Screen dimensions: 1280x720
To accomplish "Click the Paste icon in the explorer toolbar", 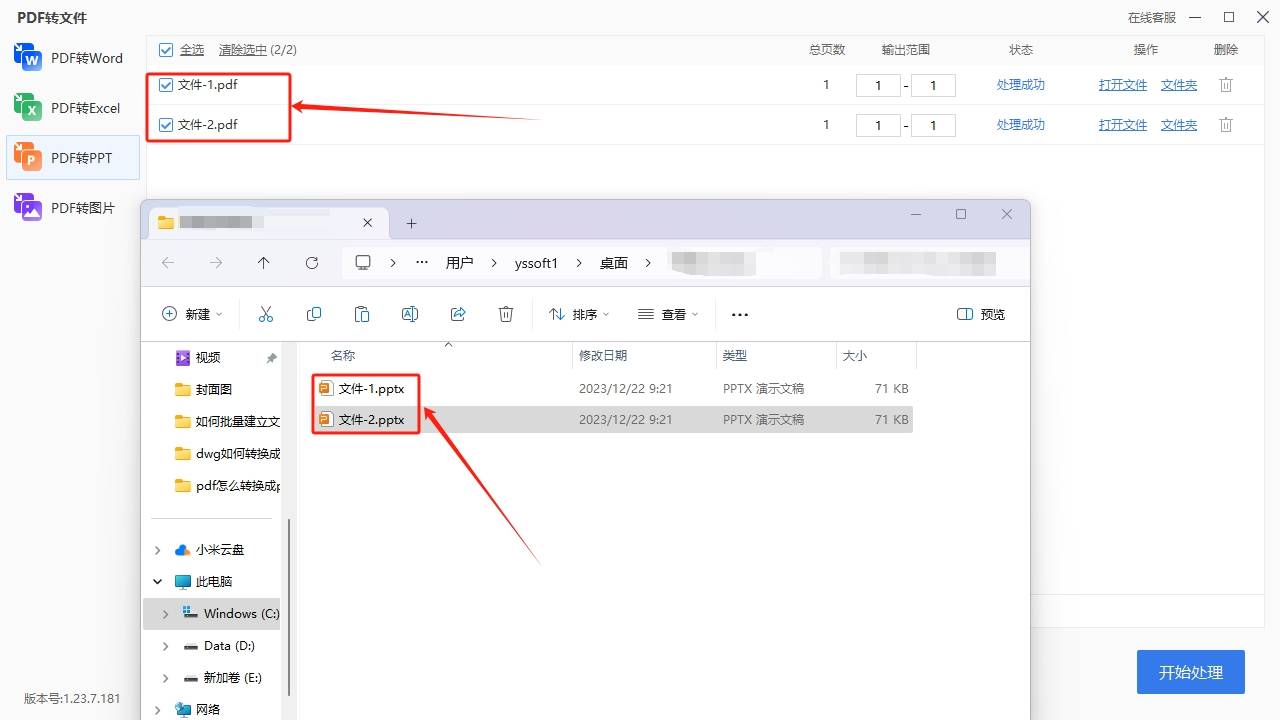I will 361,313.
